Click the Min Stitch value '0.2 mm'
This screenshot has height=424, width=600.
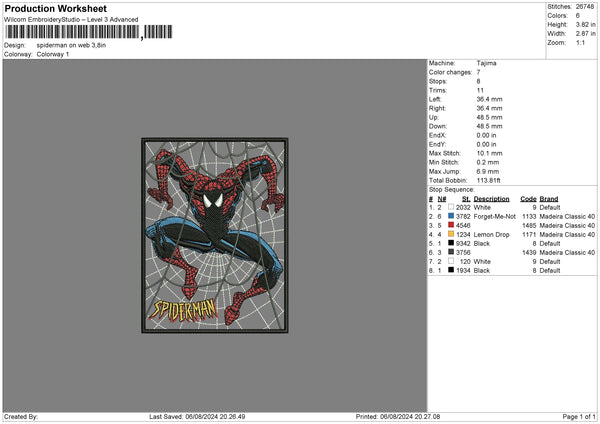coord(488,163)
